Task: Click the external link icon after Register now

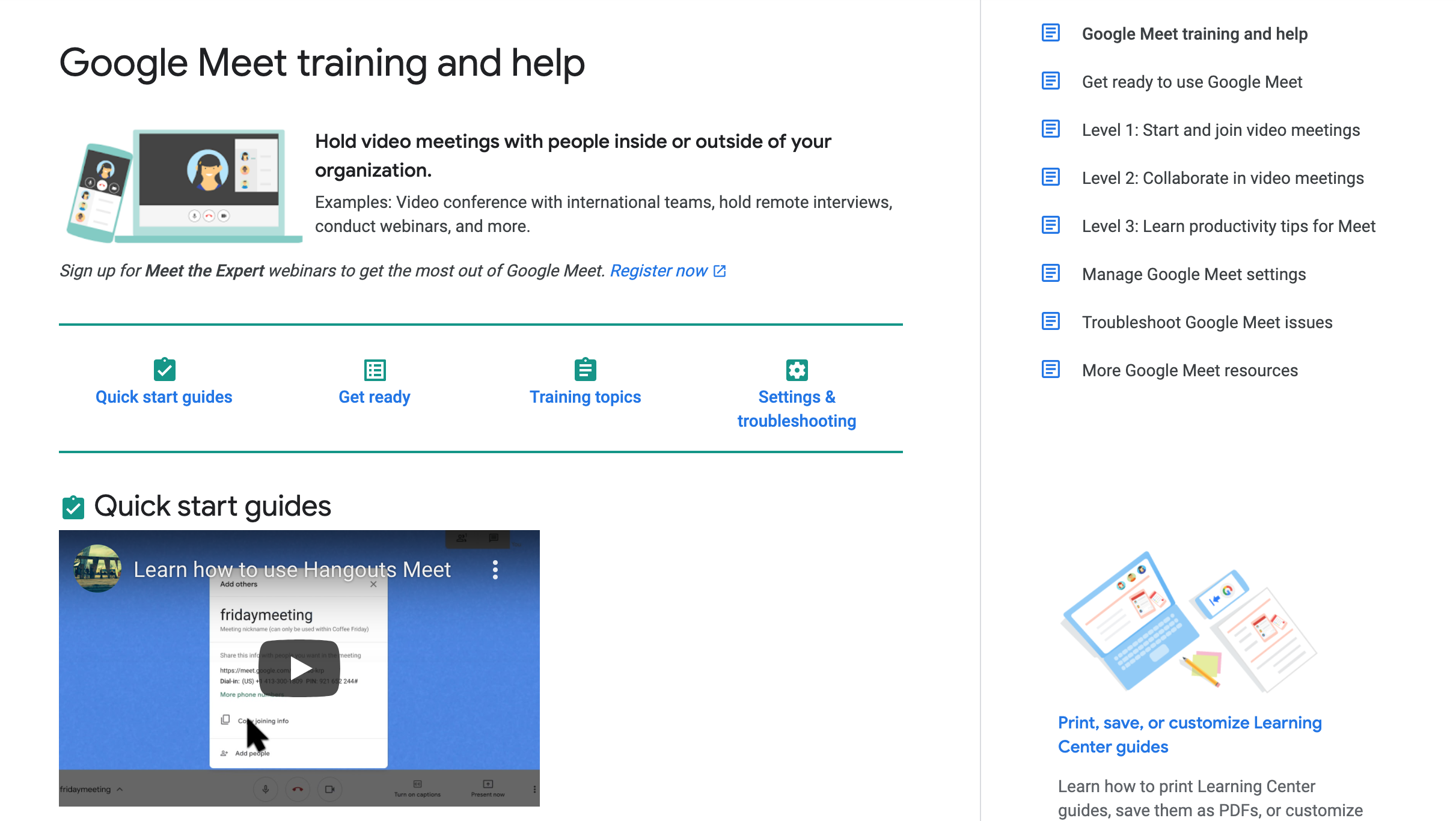Action: coord(720,271)
